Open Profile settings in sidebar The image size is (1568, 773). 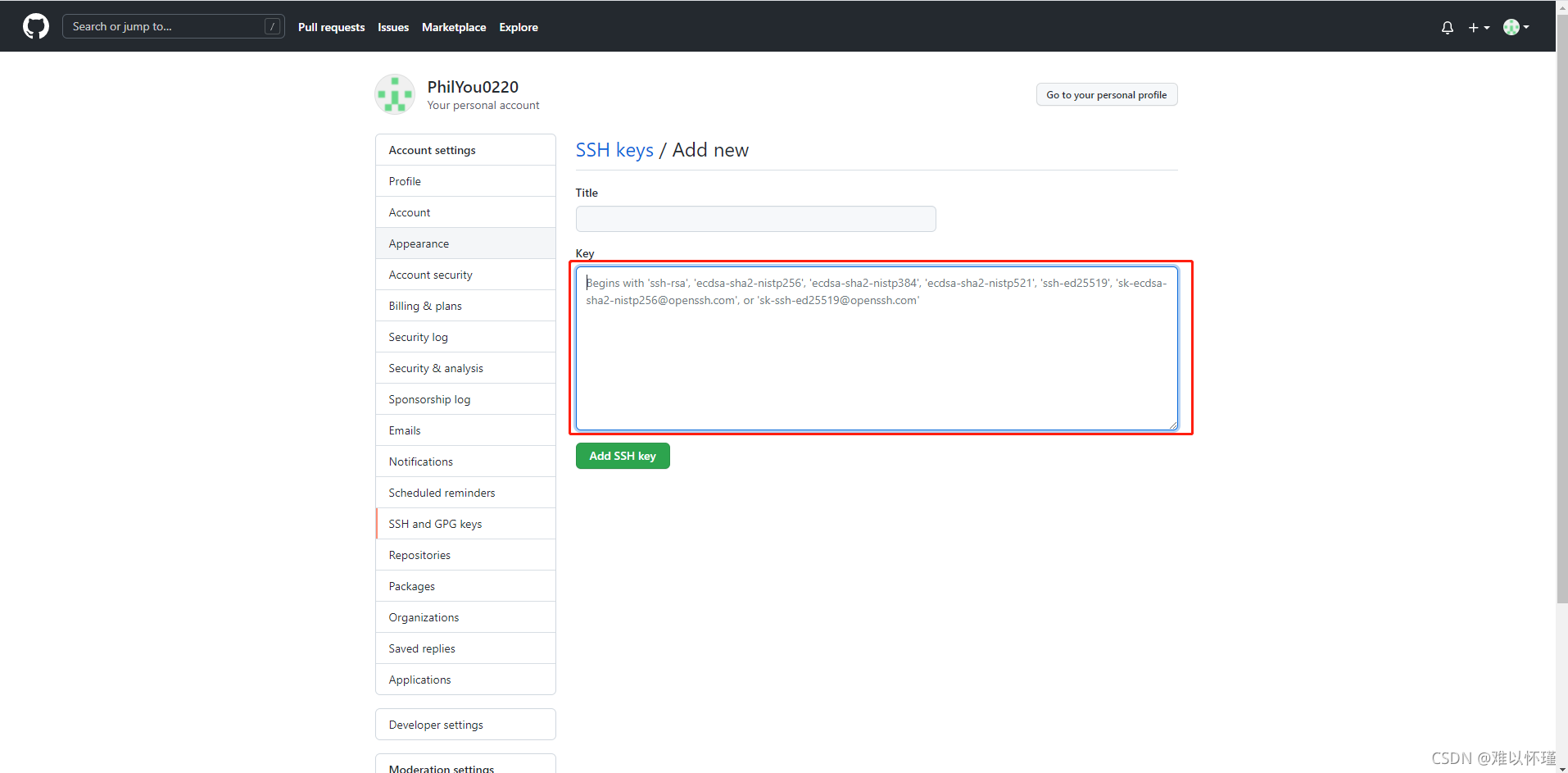(x=465, y=181)
